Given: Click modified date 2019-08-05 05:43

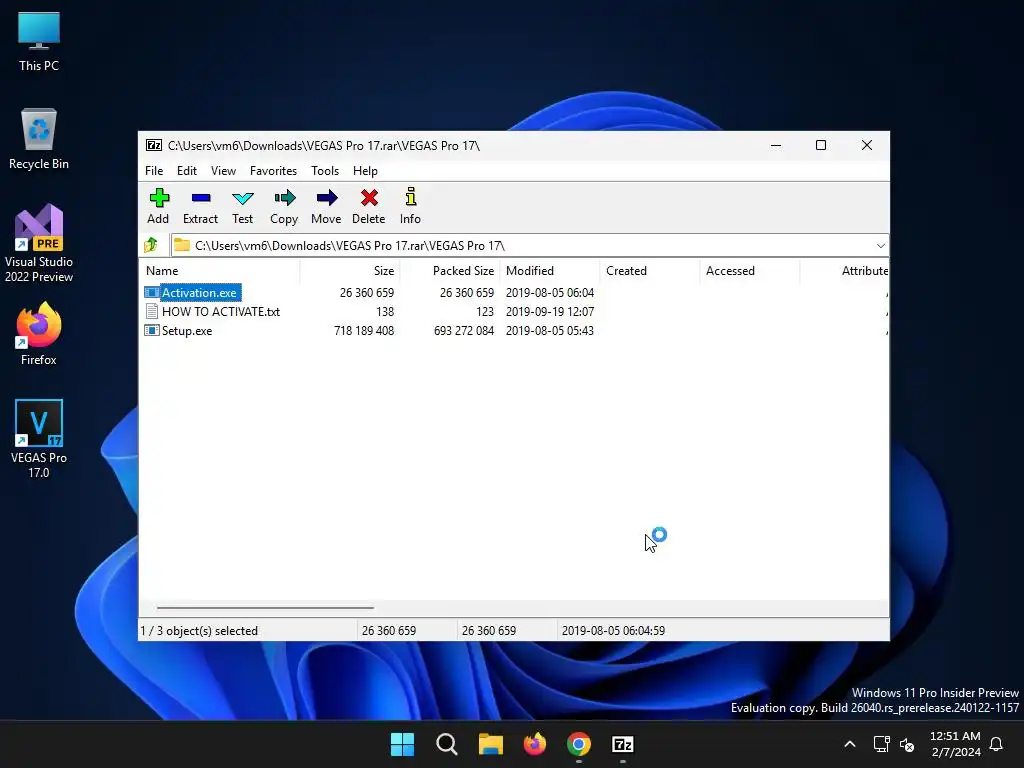Looking at the screenshot, I should 550,330.
